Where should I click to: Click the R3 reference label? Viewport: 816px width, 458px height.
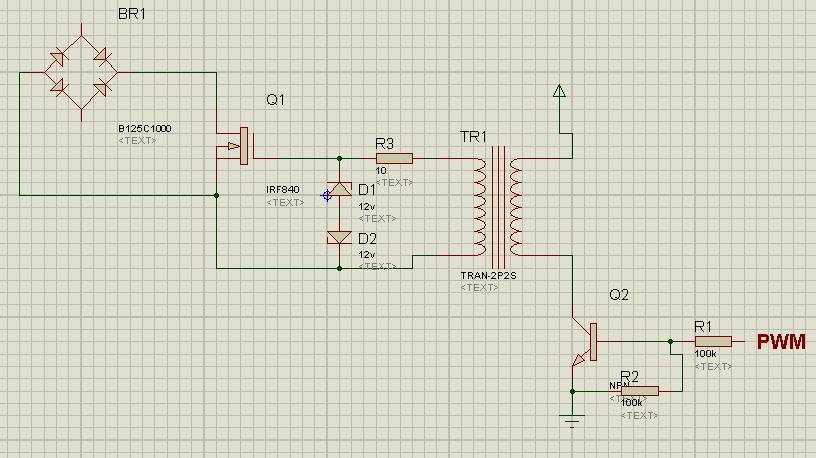coord(385,143)
